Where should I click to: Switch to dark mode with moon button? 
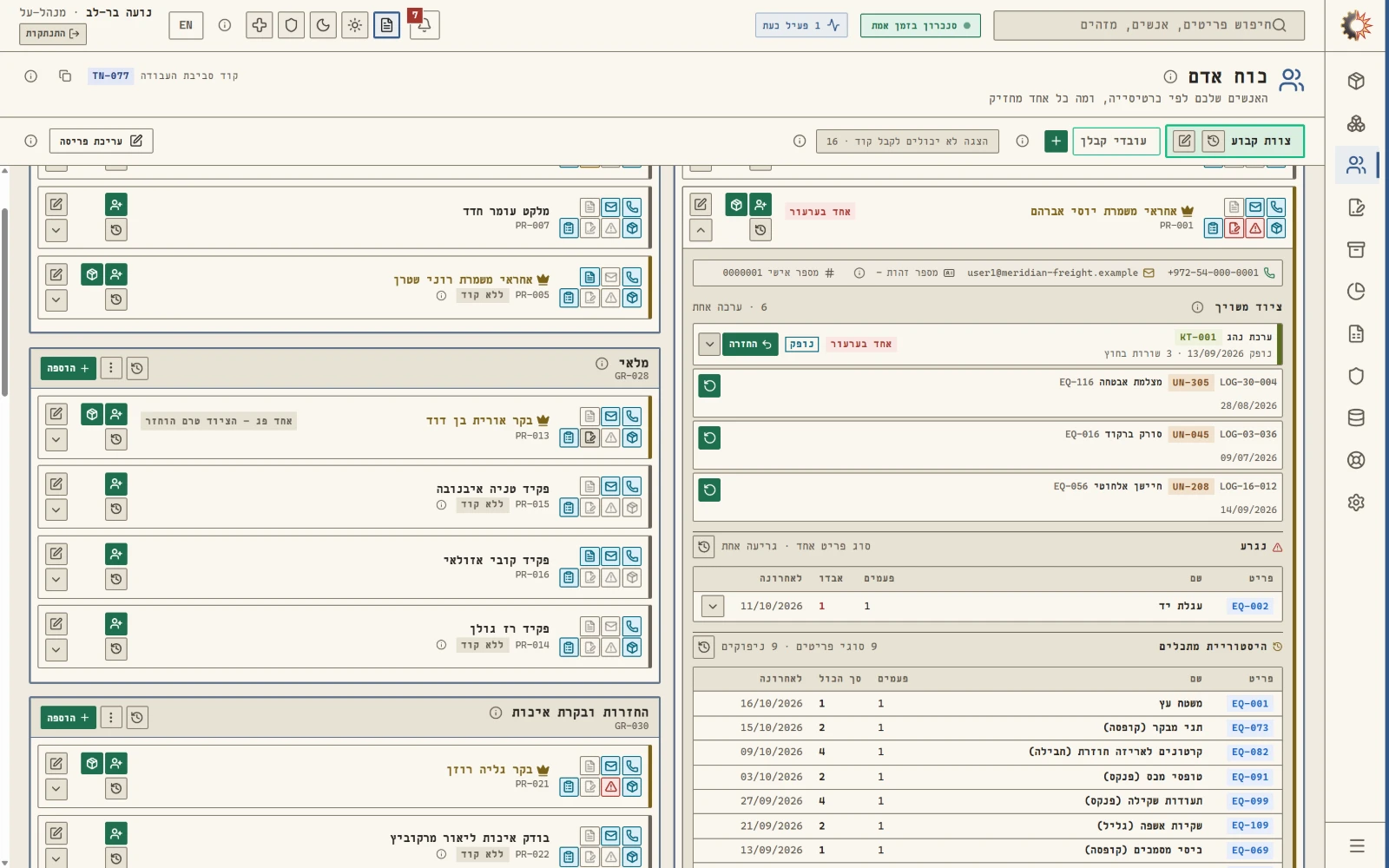pos(323,25)
